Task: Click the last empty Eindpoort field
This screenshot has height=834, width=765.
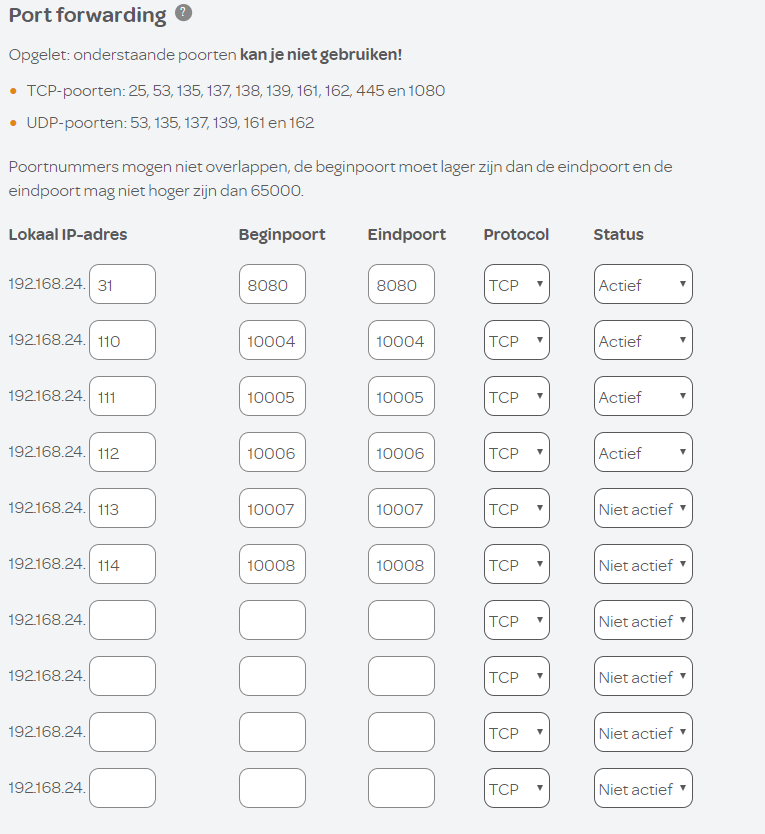Action: pos(401,789)
